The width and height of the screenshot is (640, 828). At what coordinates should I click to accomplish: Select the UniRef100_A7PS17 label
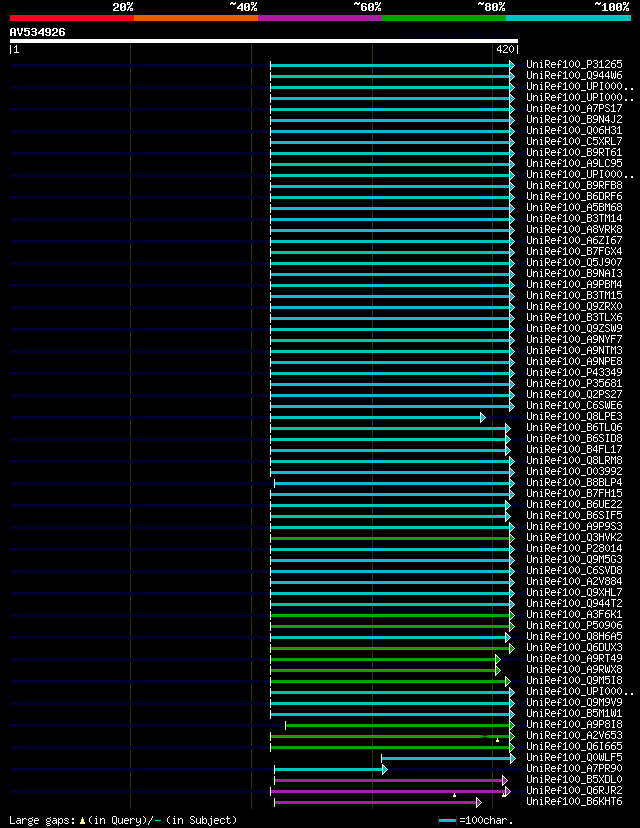coord(574,108)
